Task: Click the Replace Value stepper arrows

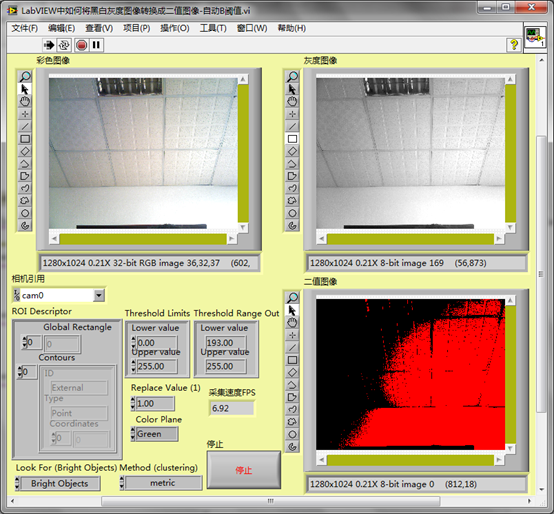Action: click(133, 403)
